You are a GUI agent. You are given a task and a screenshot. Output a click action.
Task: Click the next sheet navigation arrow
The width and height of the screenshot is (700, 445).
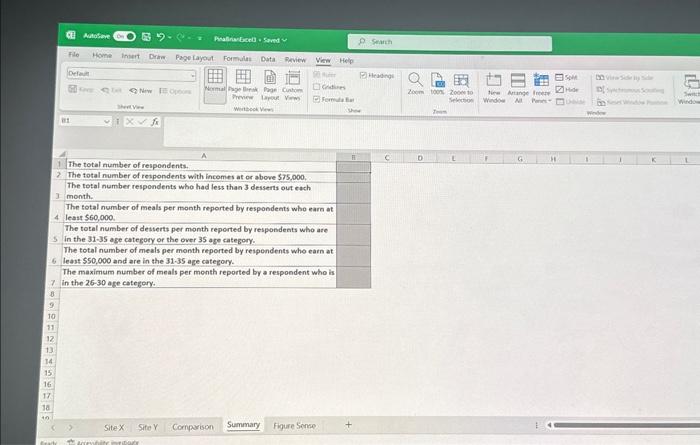click(x=70, y=428)
